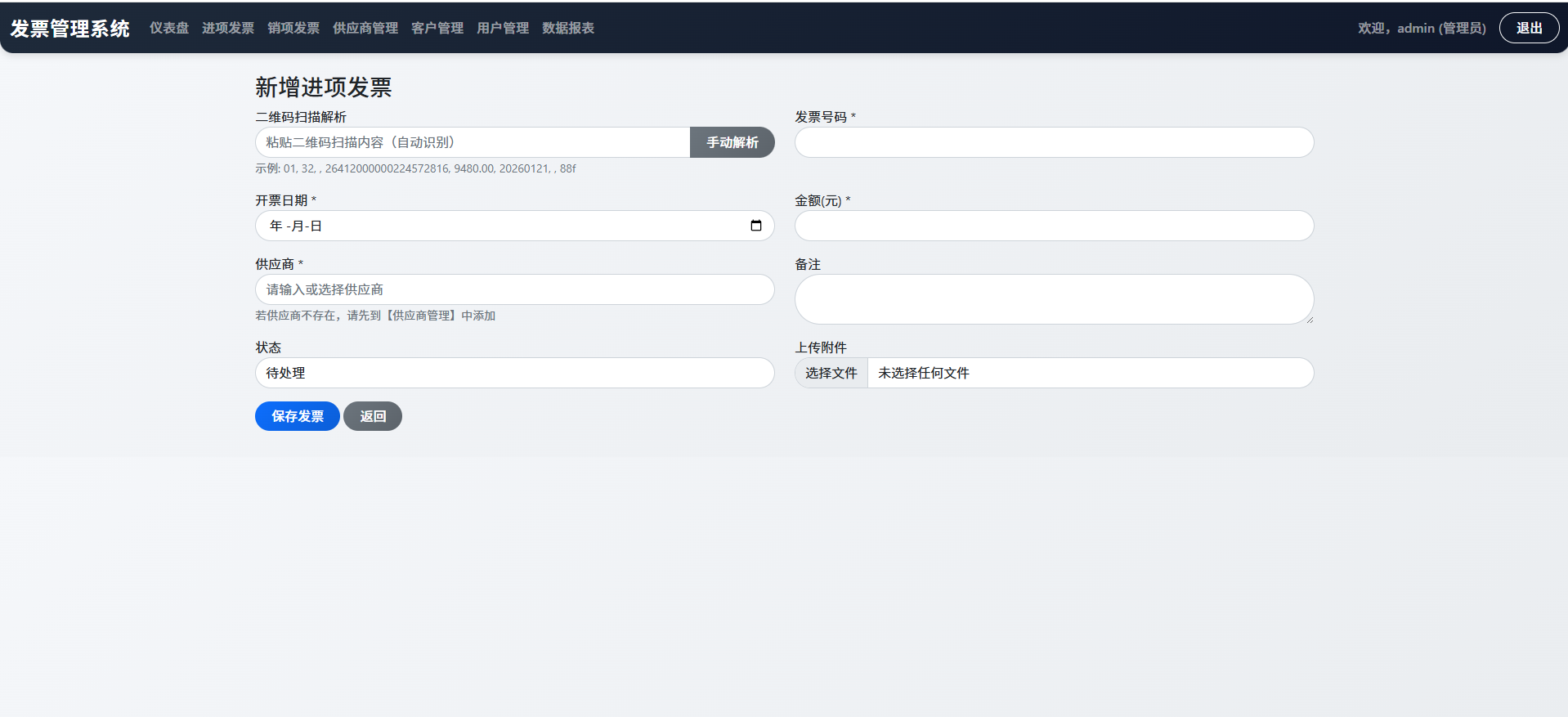This screenshot has width=1568, height=717.
Task: Open the 供应商 combo box field
Action: pyautogui.click(x=514, y=289)
